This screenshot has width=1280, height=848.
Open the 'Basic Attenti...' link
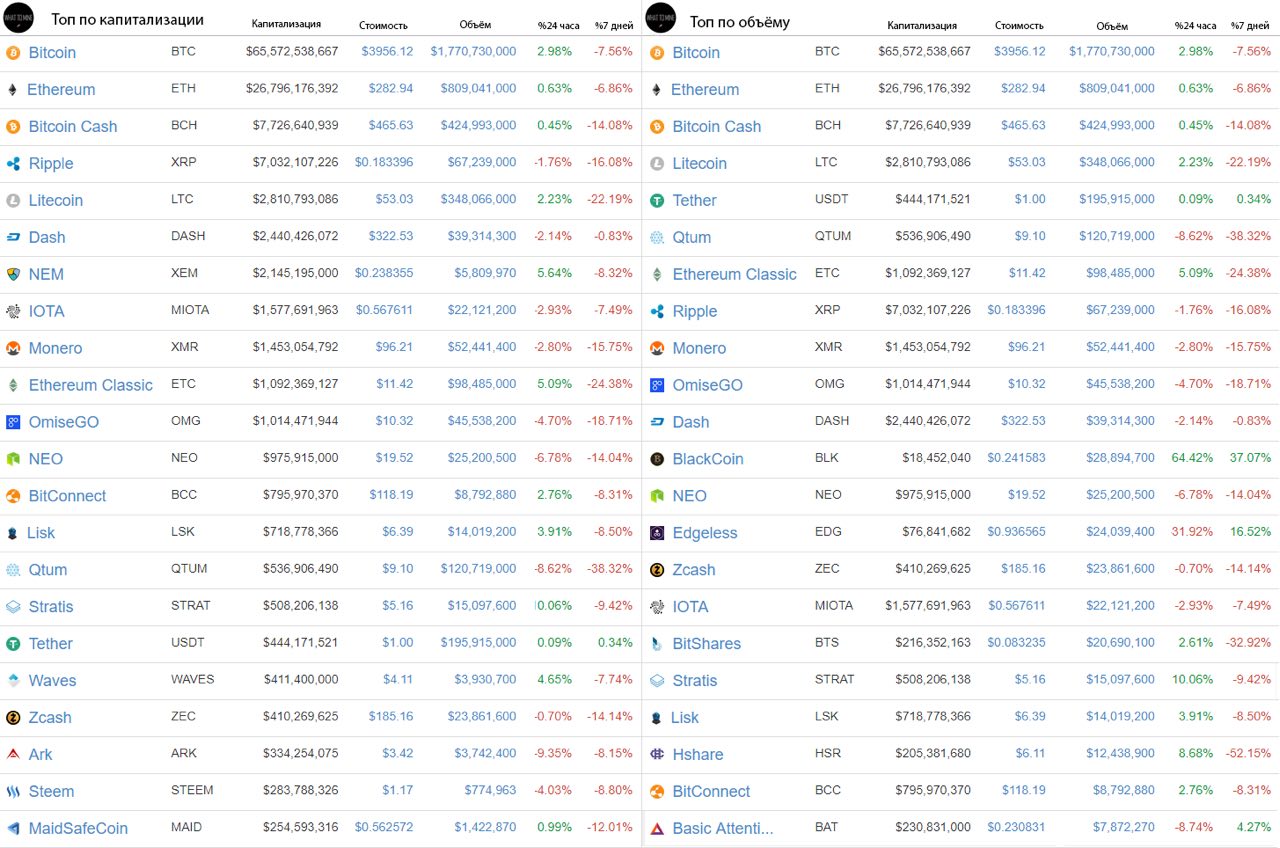[723, 828]
